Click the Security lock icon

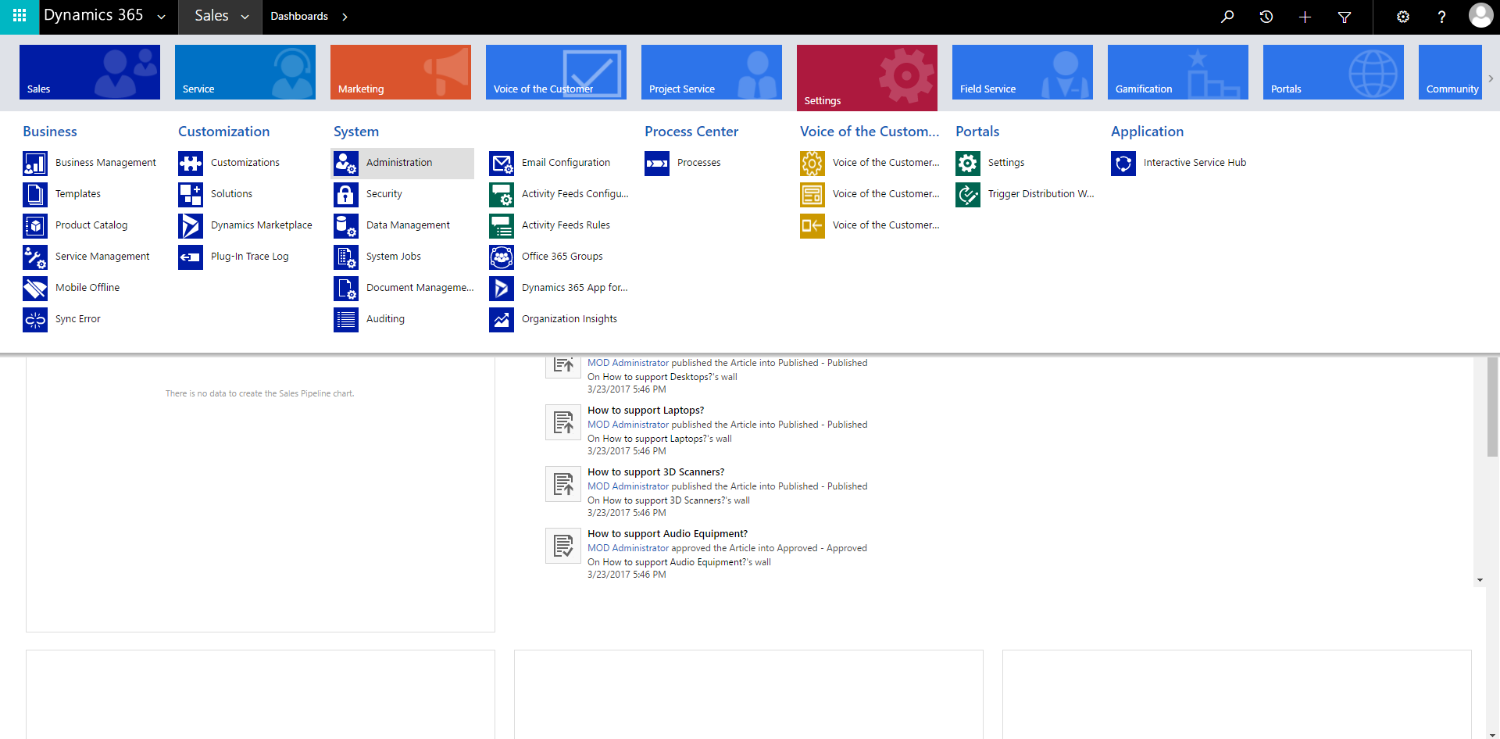click(346, 194)
